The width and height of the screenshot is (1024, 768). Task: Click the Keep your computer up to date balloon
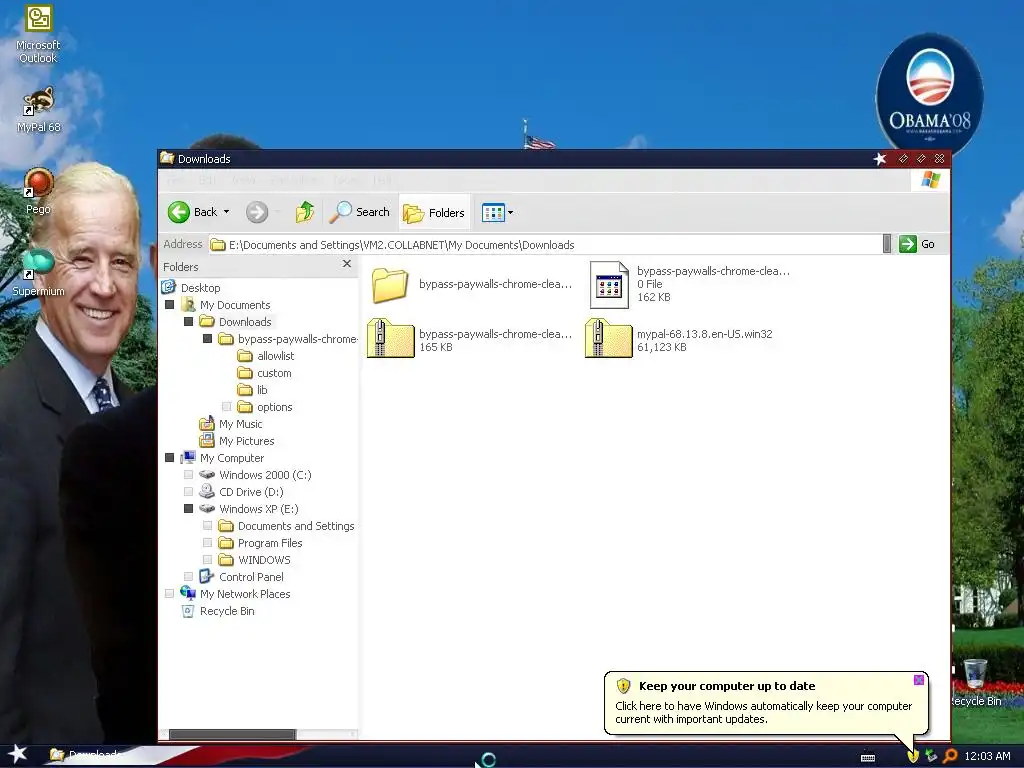point(766,703)
